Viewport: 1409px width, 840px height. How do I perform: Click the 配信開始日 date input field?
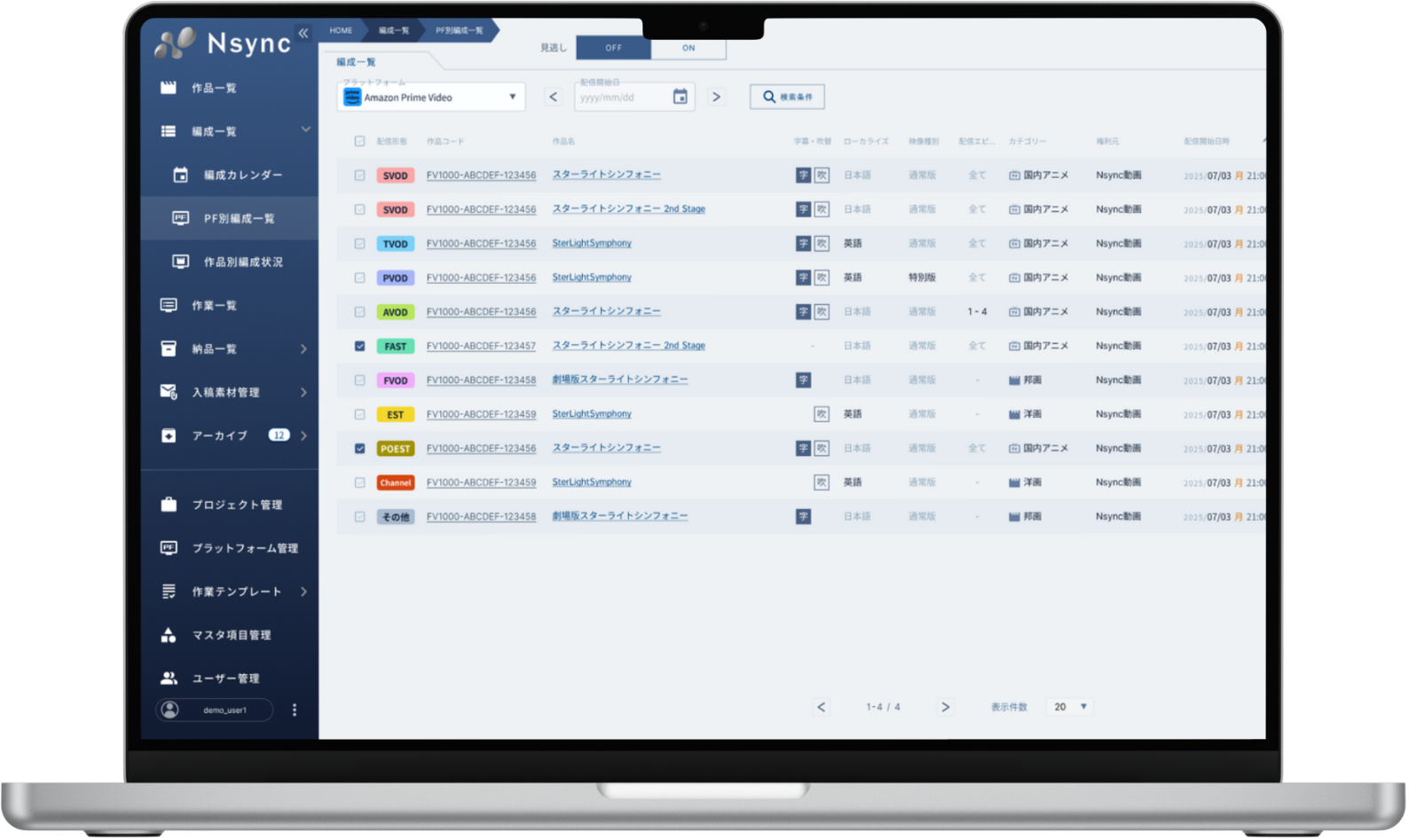coord(621,98)
